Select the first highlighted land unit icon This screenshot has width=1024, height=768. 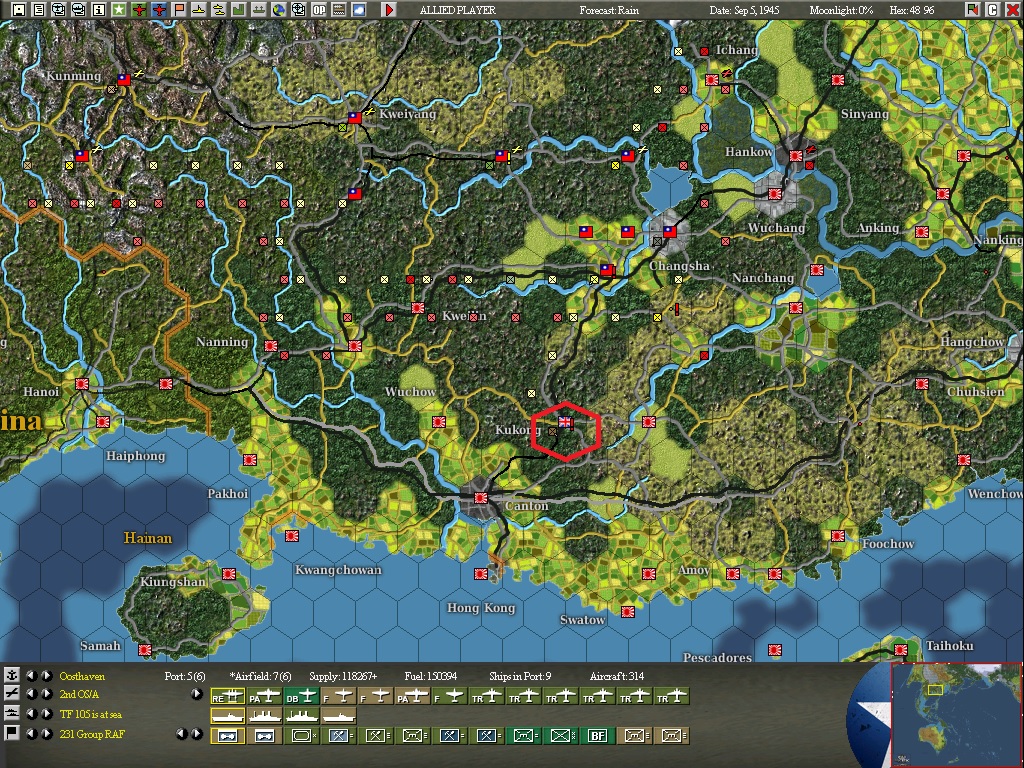pos(227,736)
